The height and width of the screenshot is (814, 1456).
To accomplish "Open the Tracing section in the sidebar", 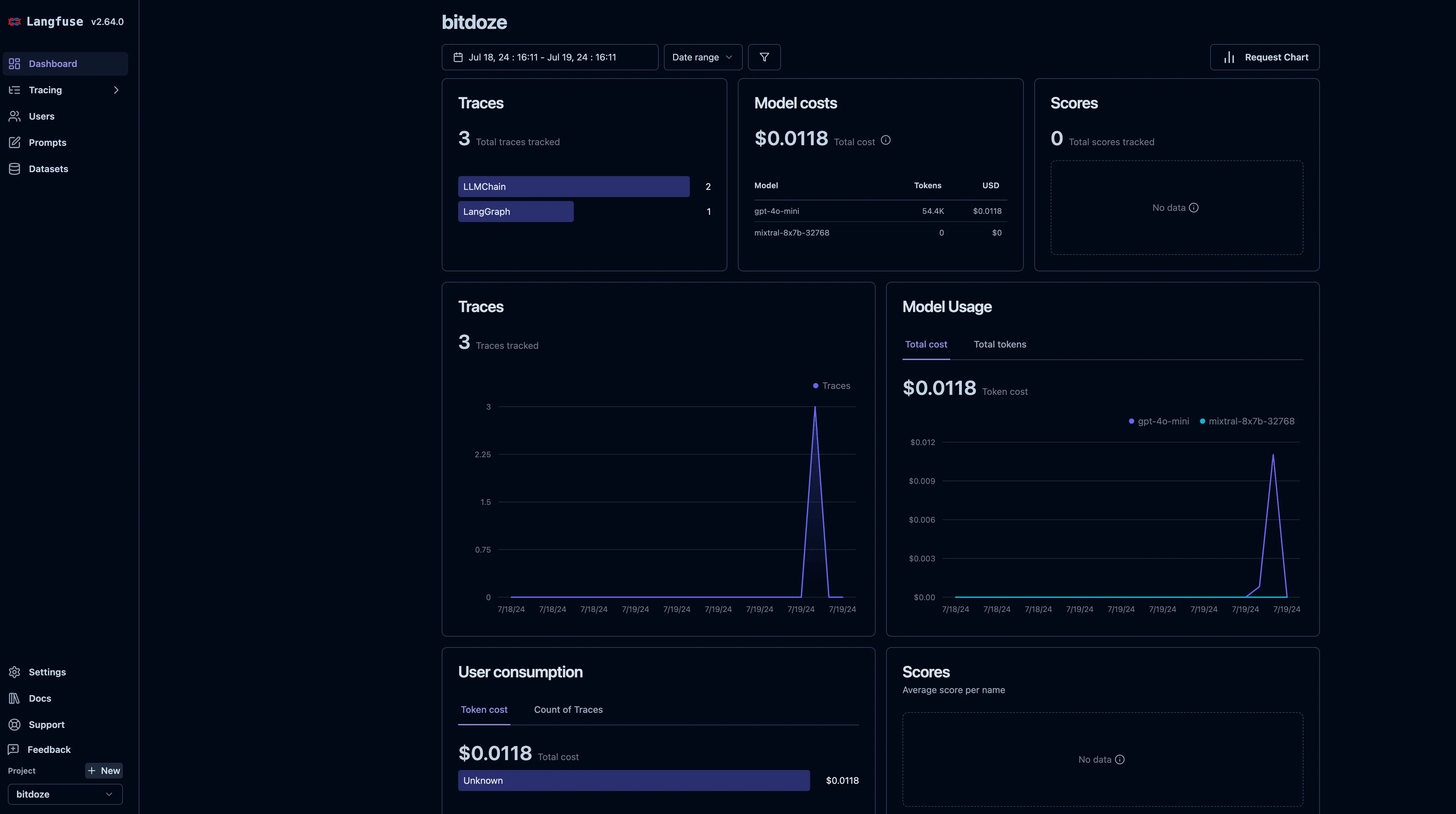I will (45, 90).
